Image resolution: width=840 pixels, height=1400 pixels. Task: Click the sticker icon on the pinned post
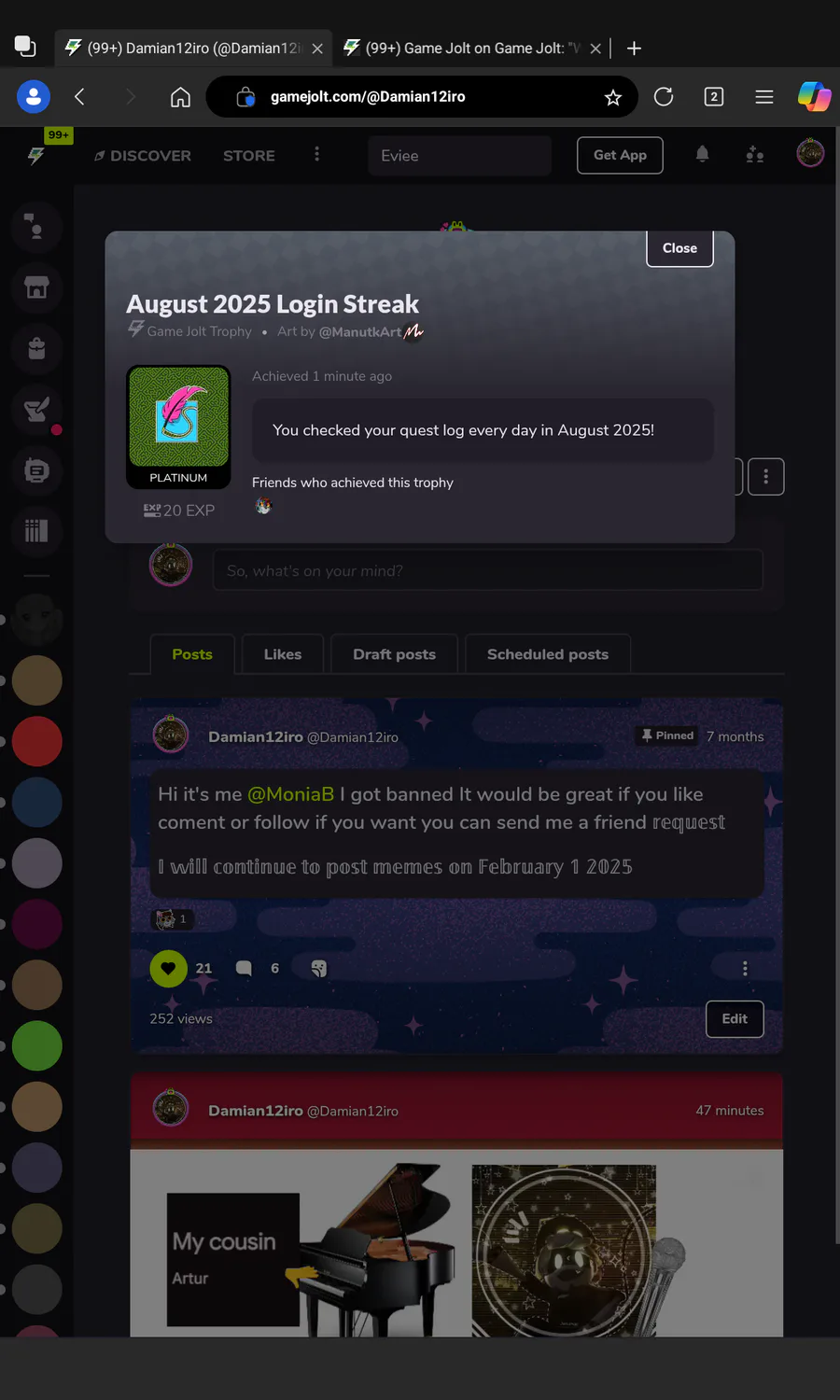tap(319, 969)
